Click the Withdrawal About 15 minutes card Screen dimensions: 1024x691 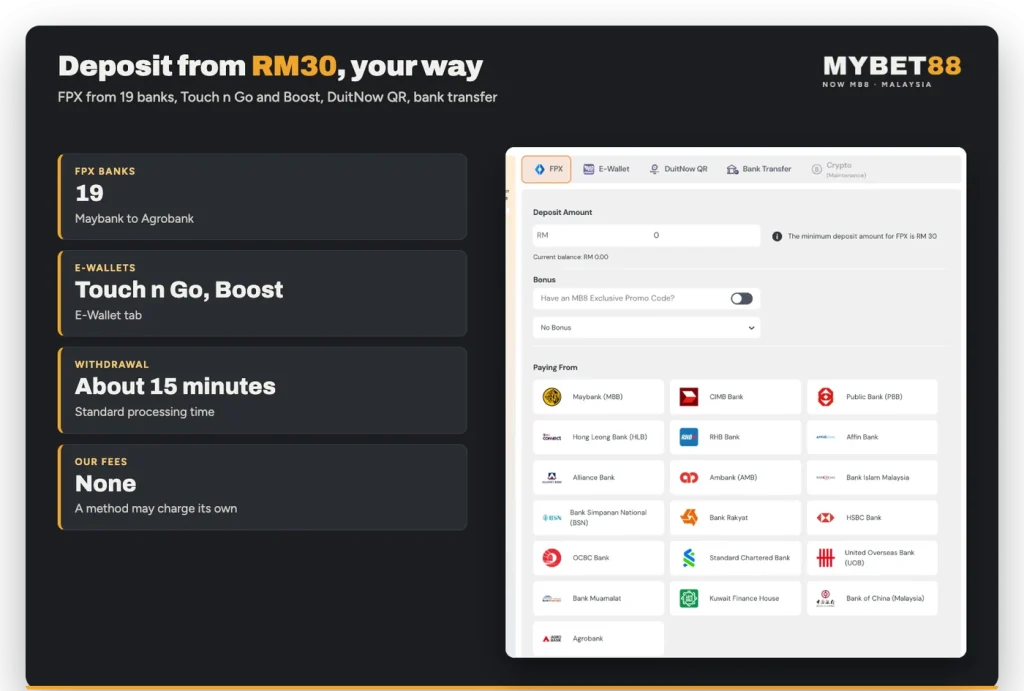263,390
